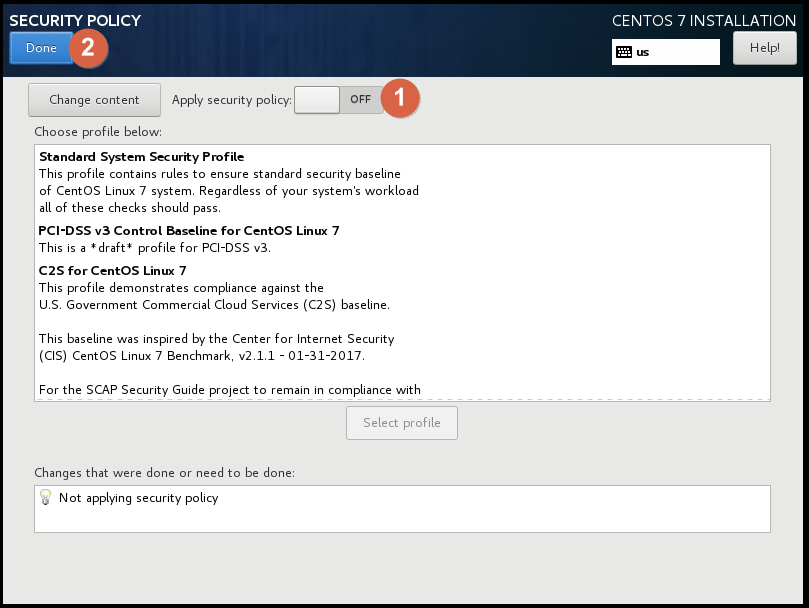Click the lightbulb icon in changes list
The image size is (809, 608).
[45, 497]
